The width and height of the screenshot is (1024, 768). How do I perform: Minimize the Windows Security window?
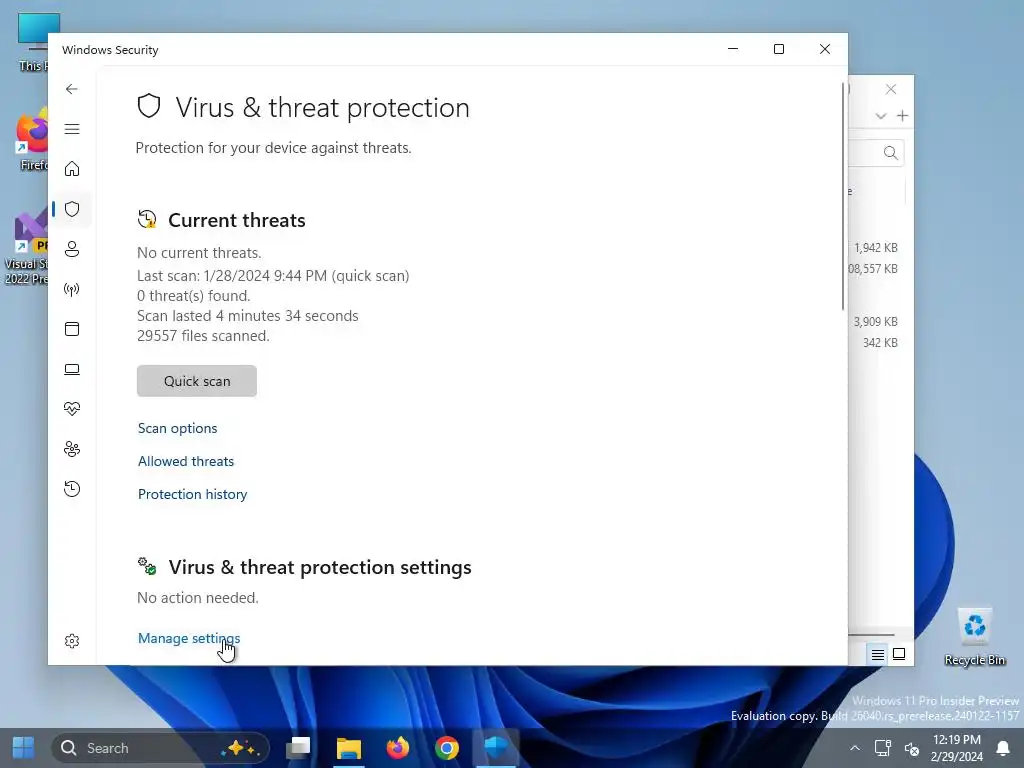tap(733, 49)
